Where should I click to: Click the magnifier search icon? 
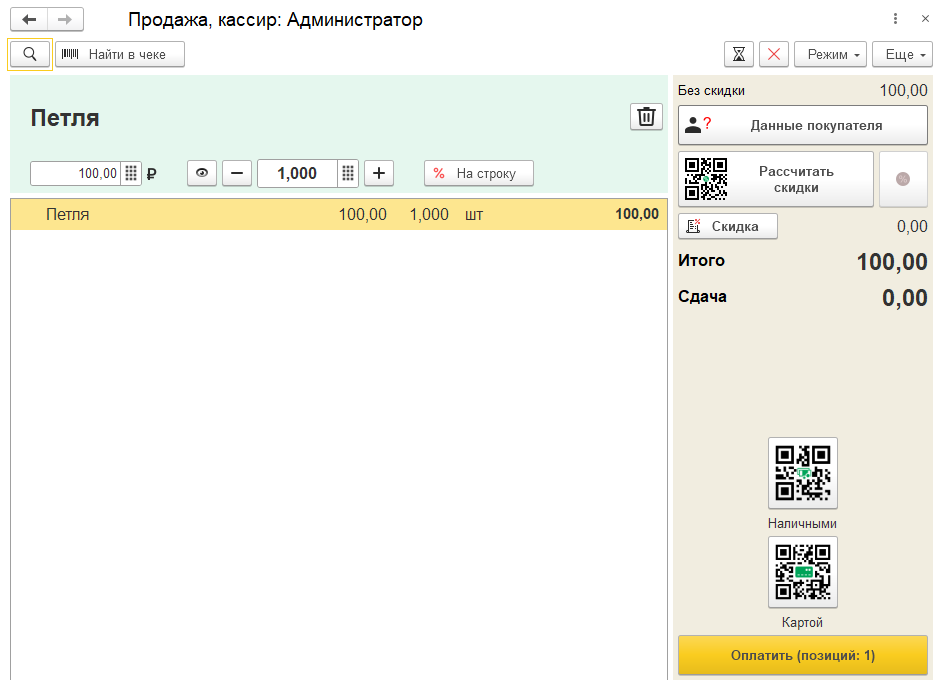click(x=30, y=54)
